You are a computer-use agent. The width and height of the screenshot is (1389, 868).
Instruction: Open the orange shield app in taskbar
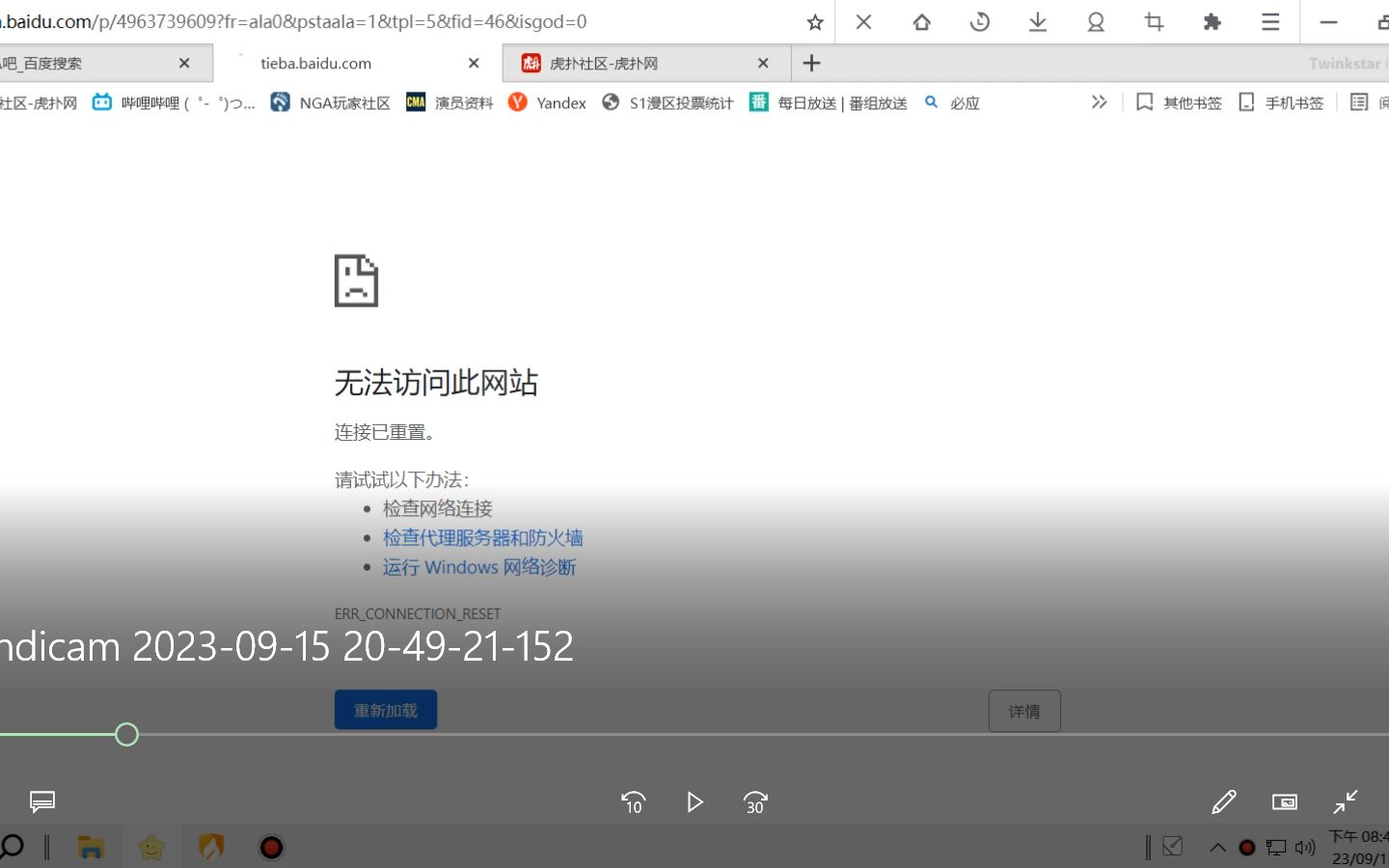[x=211, y=847]
